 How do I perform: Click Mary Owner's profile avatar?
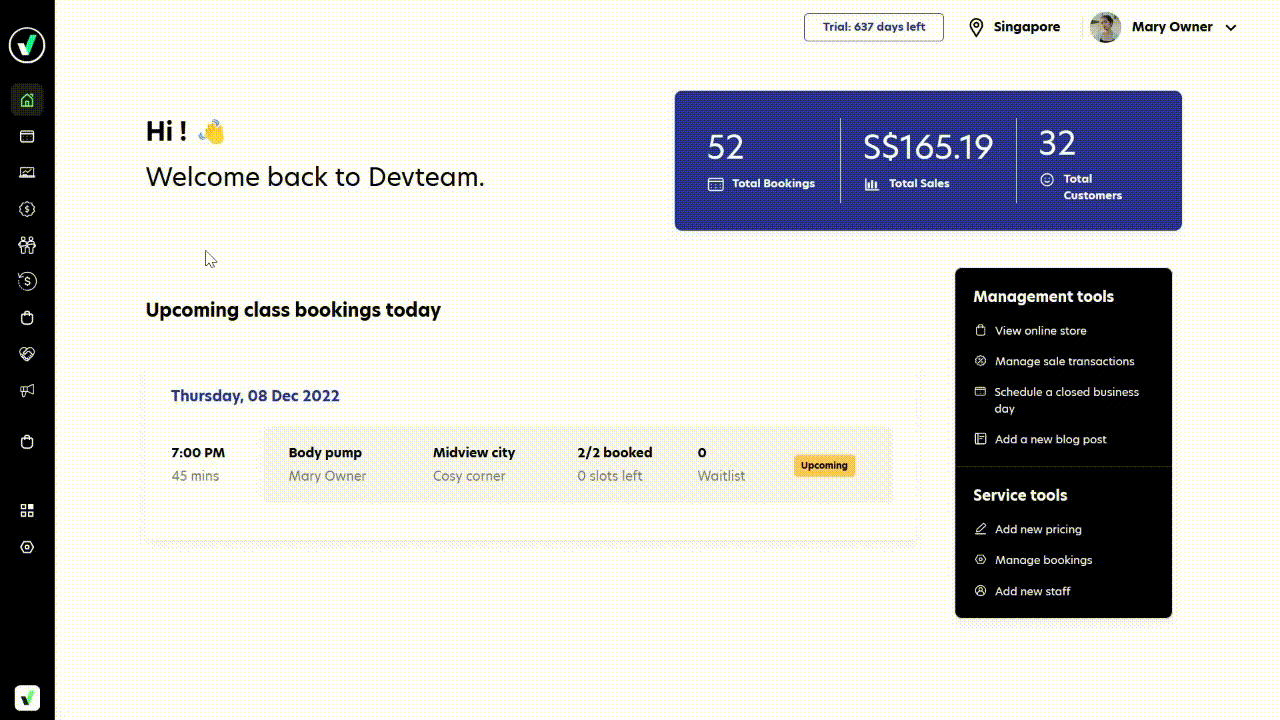click(1105, 27)
